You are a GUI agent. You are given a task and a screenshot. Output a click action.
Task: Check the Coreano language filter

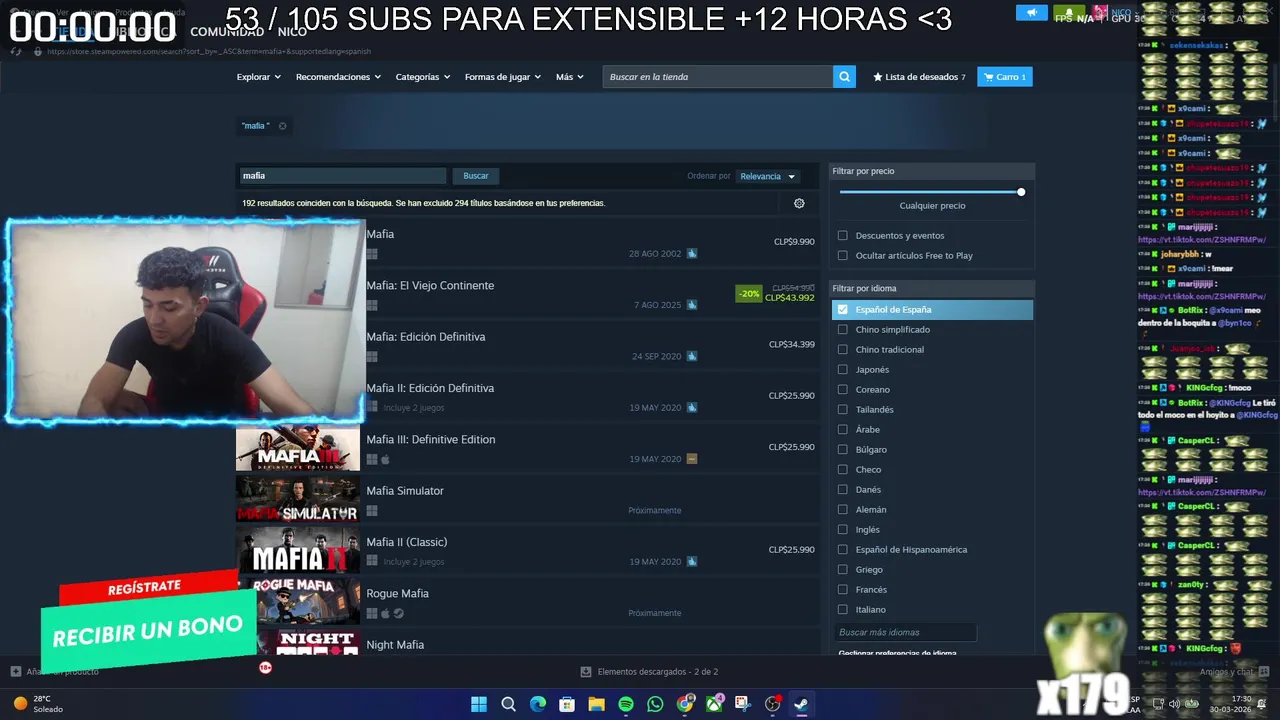click(842, 390)
